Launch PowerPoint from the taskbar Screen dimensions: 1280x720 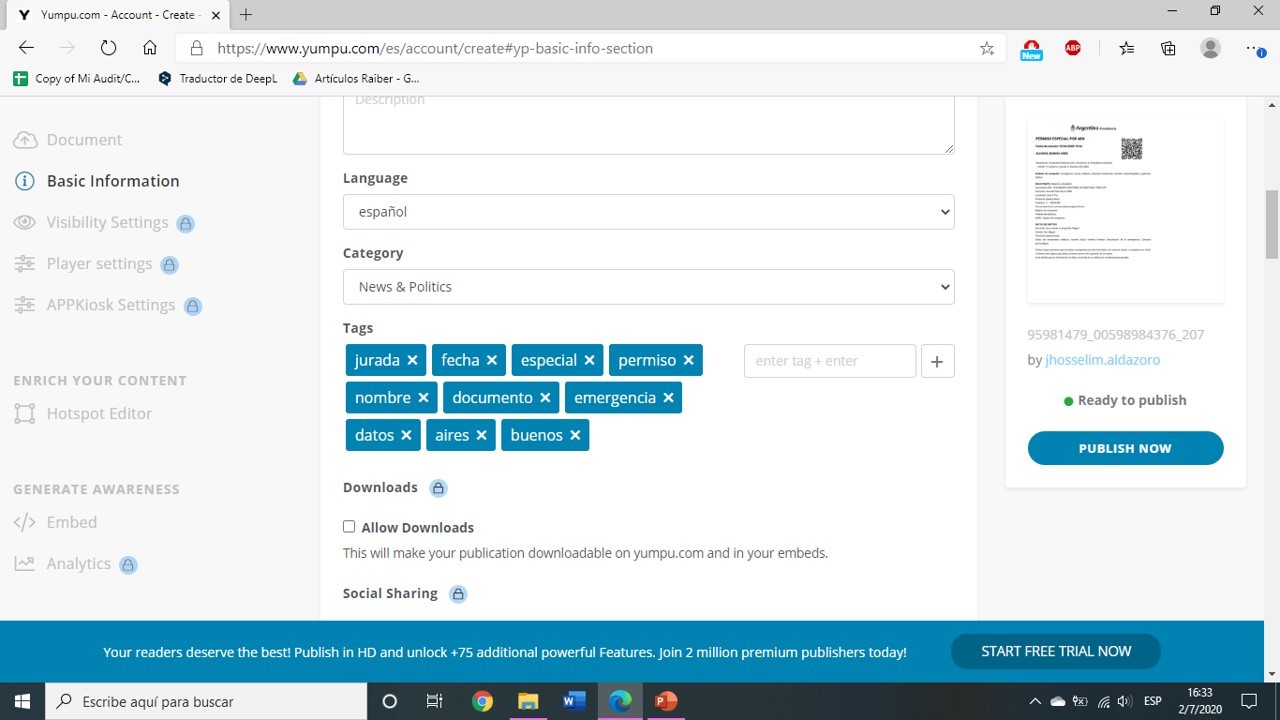tap(665, 701)
